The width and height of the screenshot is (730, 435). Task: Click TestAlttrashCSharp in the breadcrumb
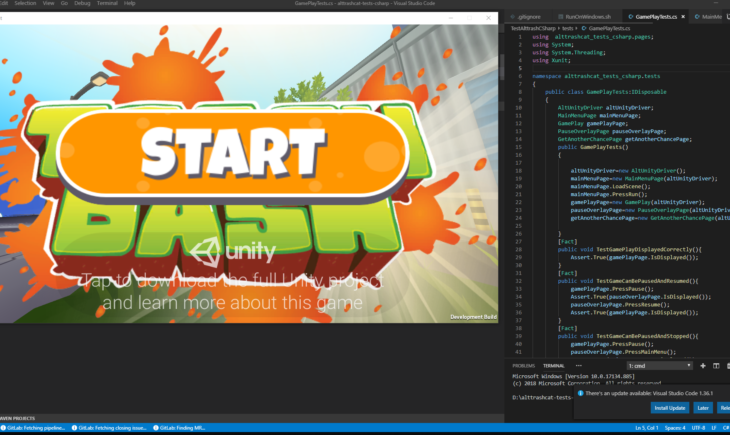(x=533, y=28)
